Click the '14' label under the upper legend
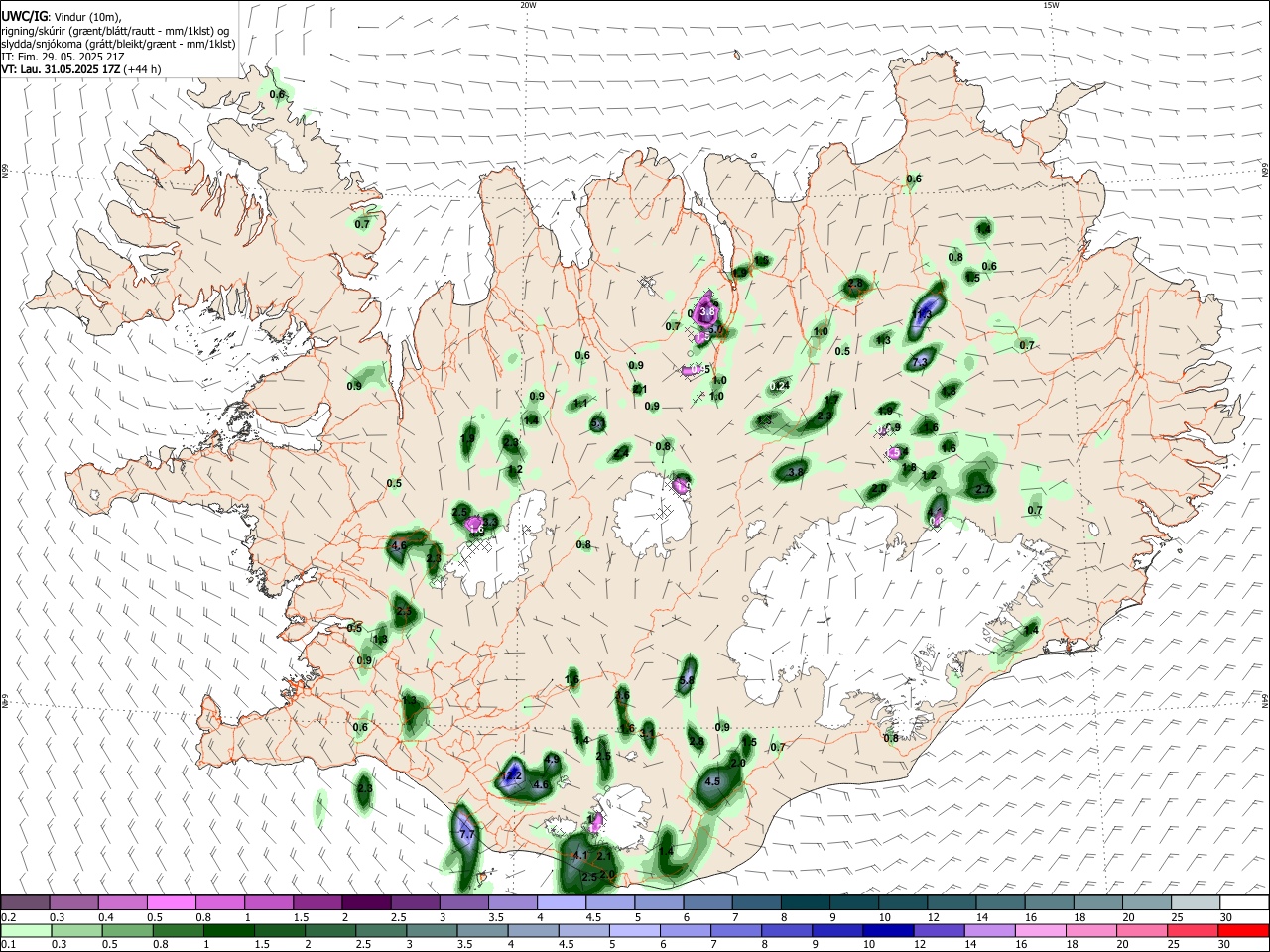The height and width of the screenshot is (952, 1270). 982,917
